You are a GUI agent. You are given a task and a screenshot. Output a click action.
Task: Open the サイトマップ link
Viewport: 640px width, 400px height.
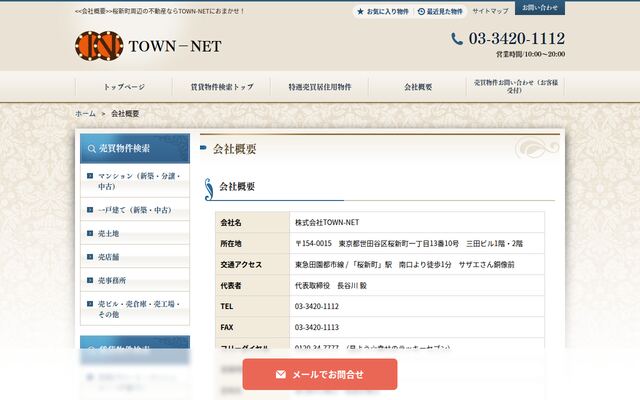(490, 11)
